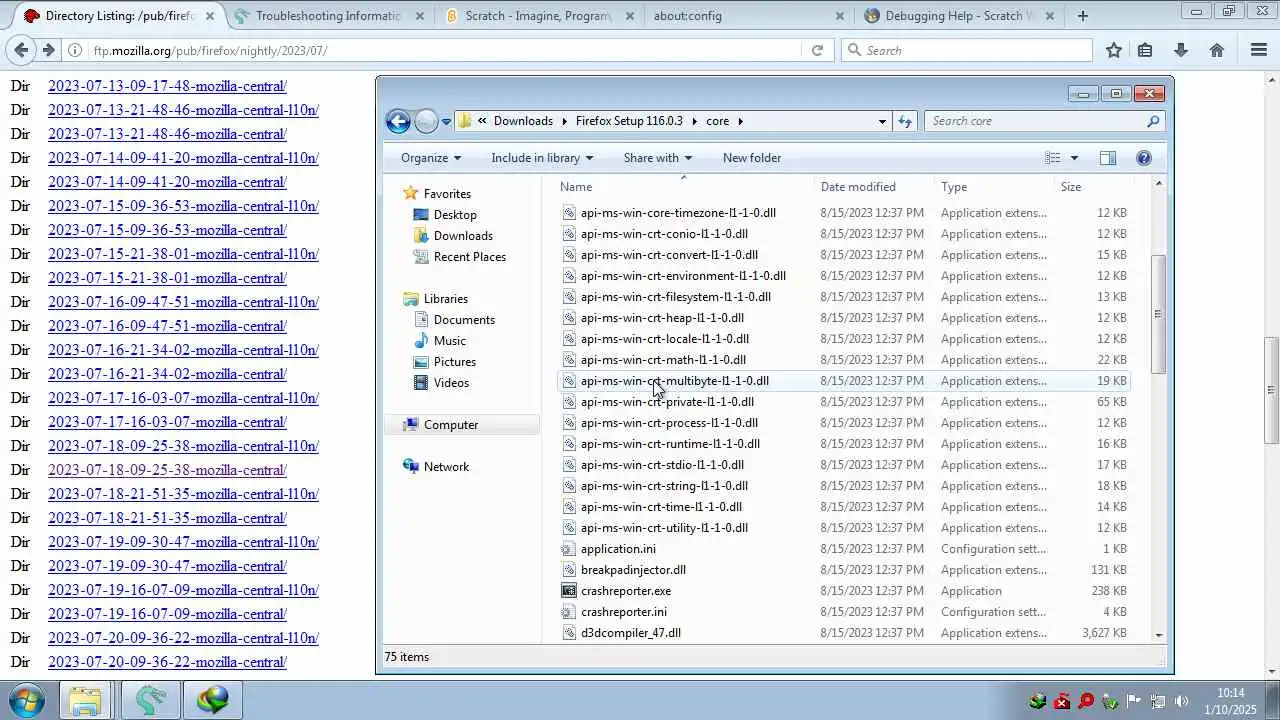The height and width of the screenshot is (720, 1280).
Task: Select crashreporter.exe file
Action: pos(626,591)
